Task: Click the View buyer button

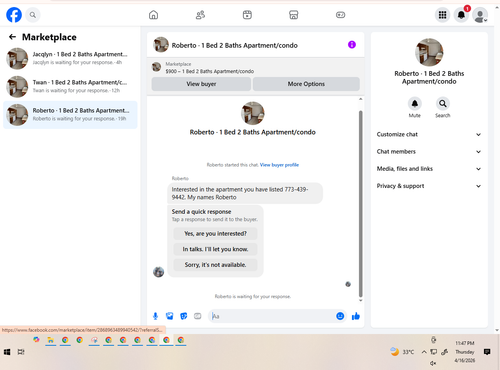Action: (201, 84)
